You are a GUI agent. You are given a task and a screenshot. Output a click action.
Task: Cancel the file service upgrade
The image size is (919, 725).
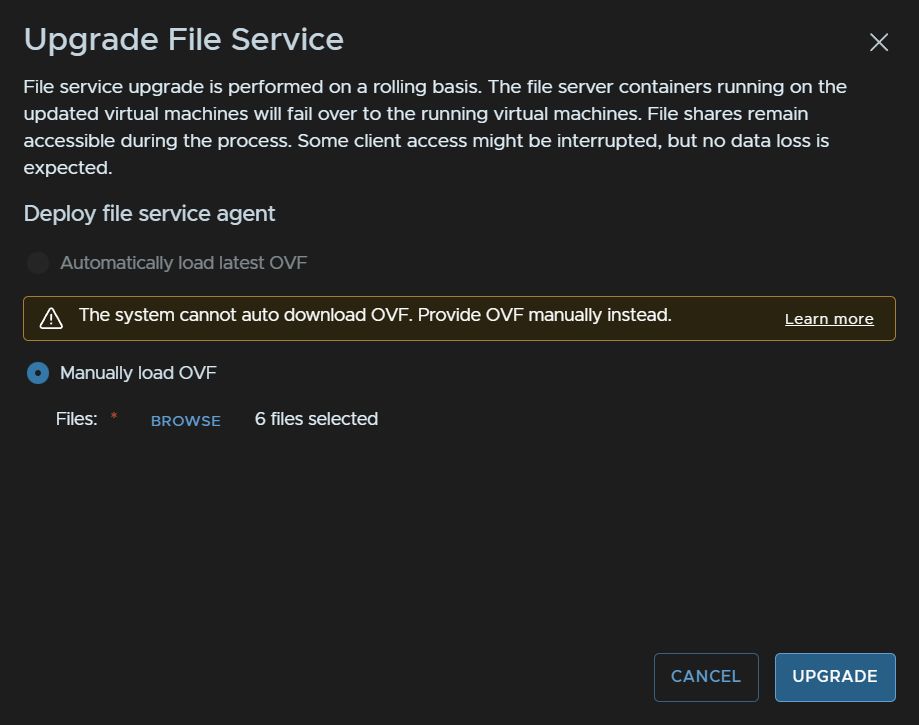706,677
